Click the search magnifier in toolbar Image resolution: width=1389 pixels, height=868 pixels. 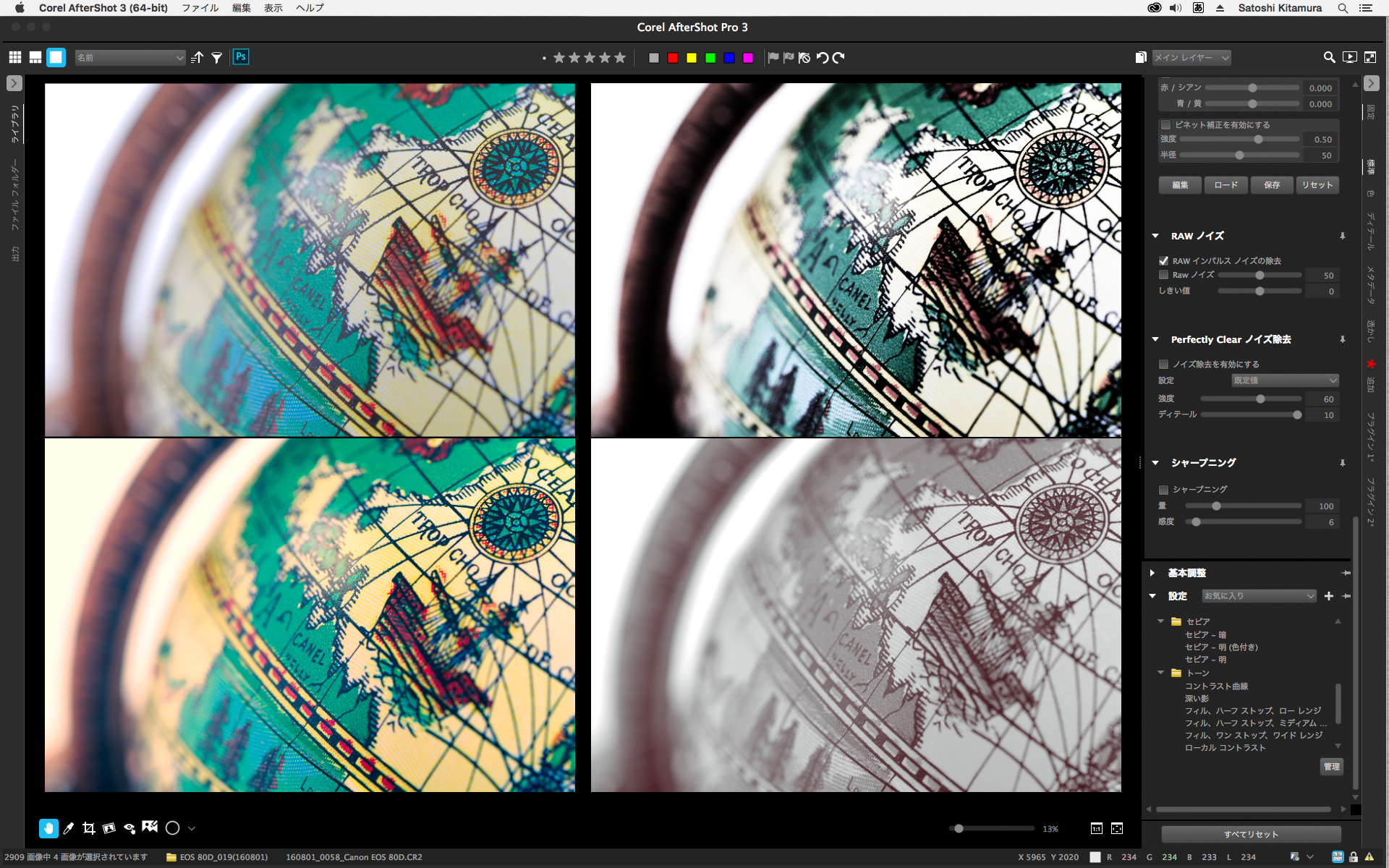(1329, 58)
